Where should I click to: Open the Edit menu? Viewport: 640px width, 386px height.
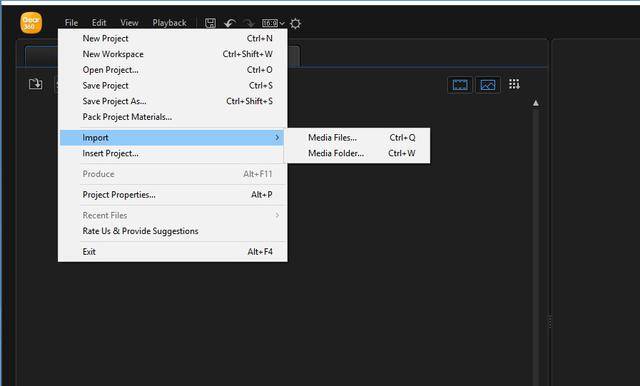(x=99, y=23)
